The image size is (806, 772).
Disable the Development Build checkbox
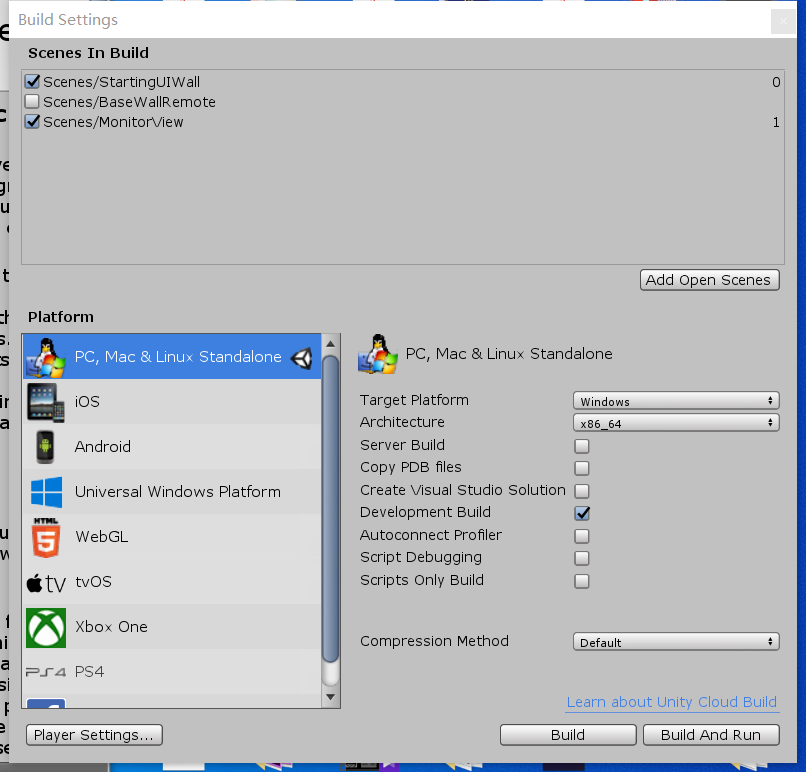[x=582, y=513]
